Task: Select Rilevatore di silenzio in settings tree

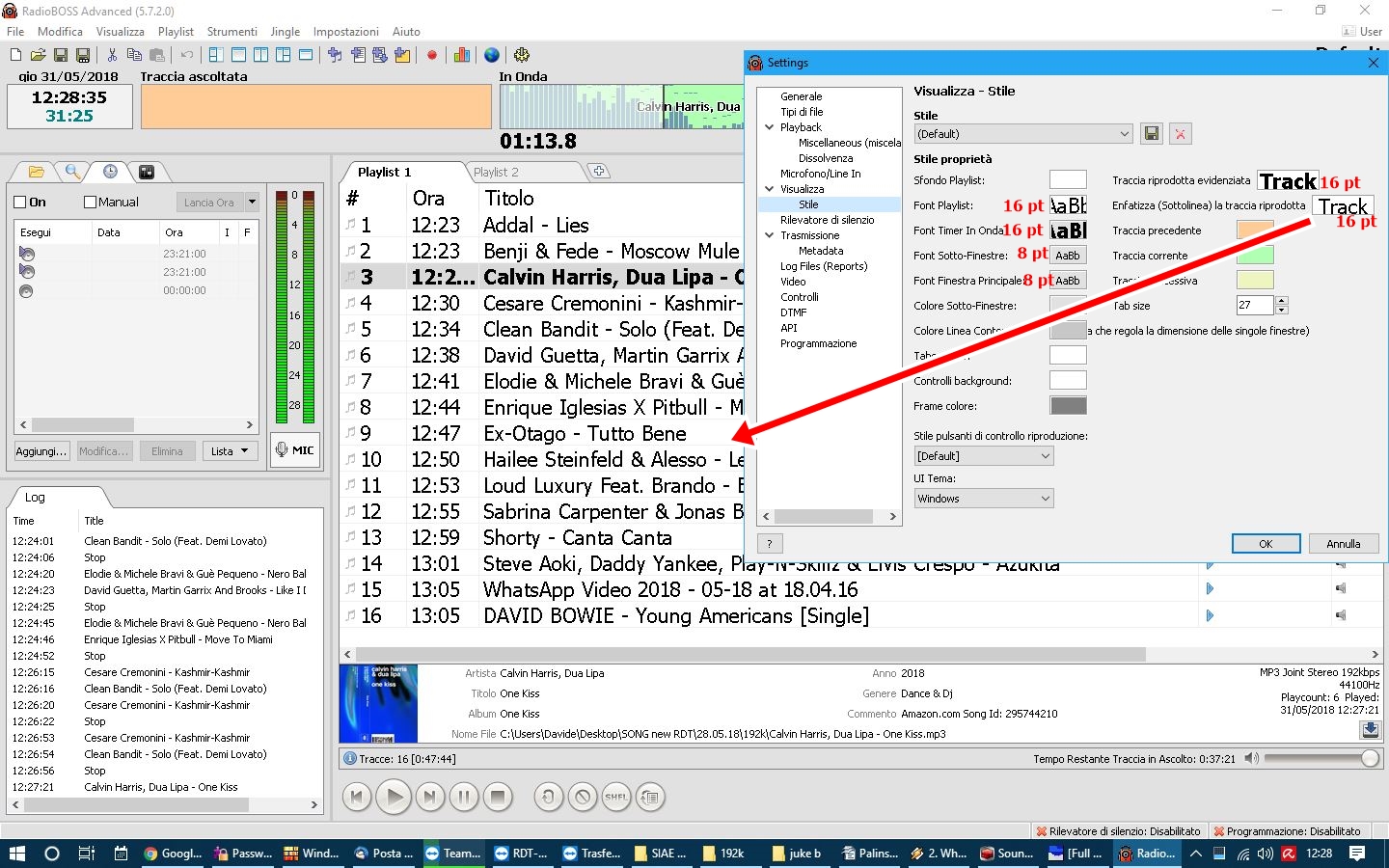Action: click(827, 220)
